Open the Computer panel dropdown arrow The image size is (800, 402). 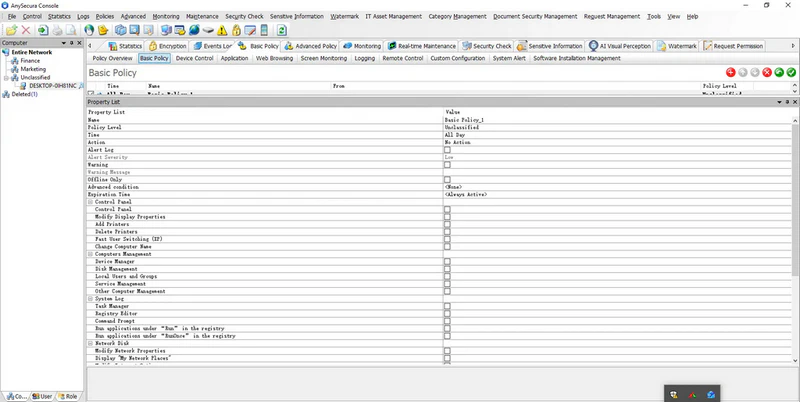pyautogui.click(x=64, y=43)
